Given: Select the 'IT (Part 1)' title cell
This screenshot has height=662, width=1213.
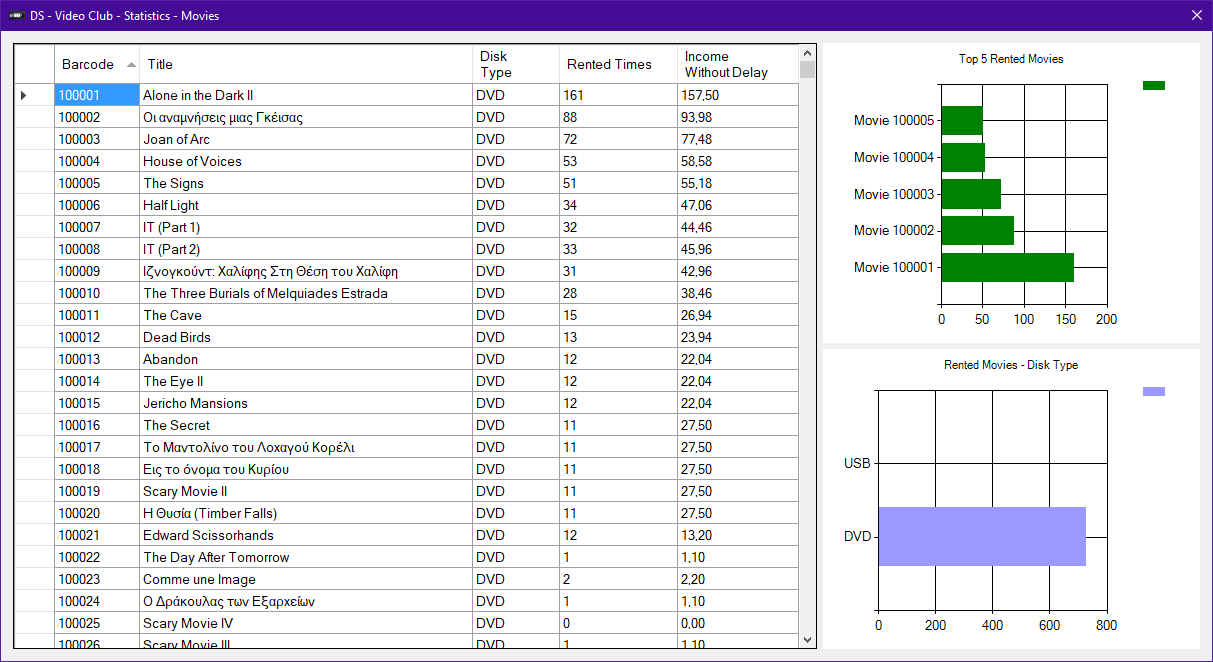Looking at the screenshot, I should (306, 227).
